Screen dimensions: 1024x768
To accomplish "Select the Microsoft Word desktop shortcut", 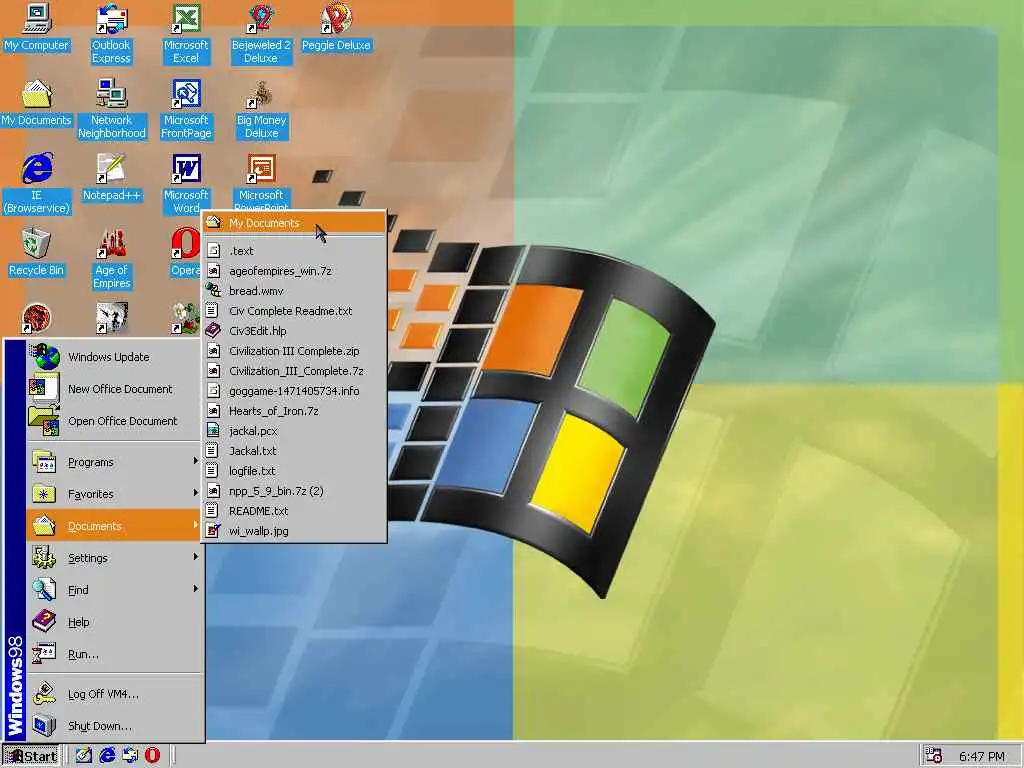I will (186, 184).
